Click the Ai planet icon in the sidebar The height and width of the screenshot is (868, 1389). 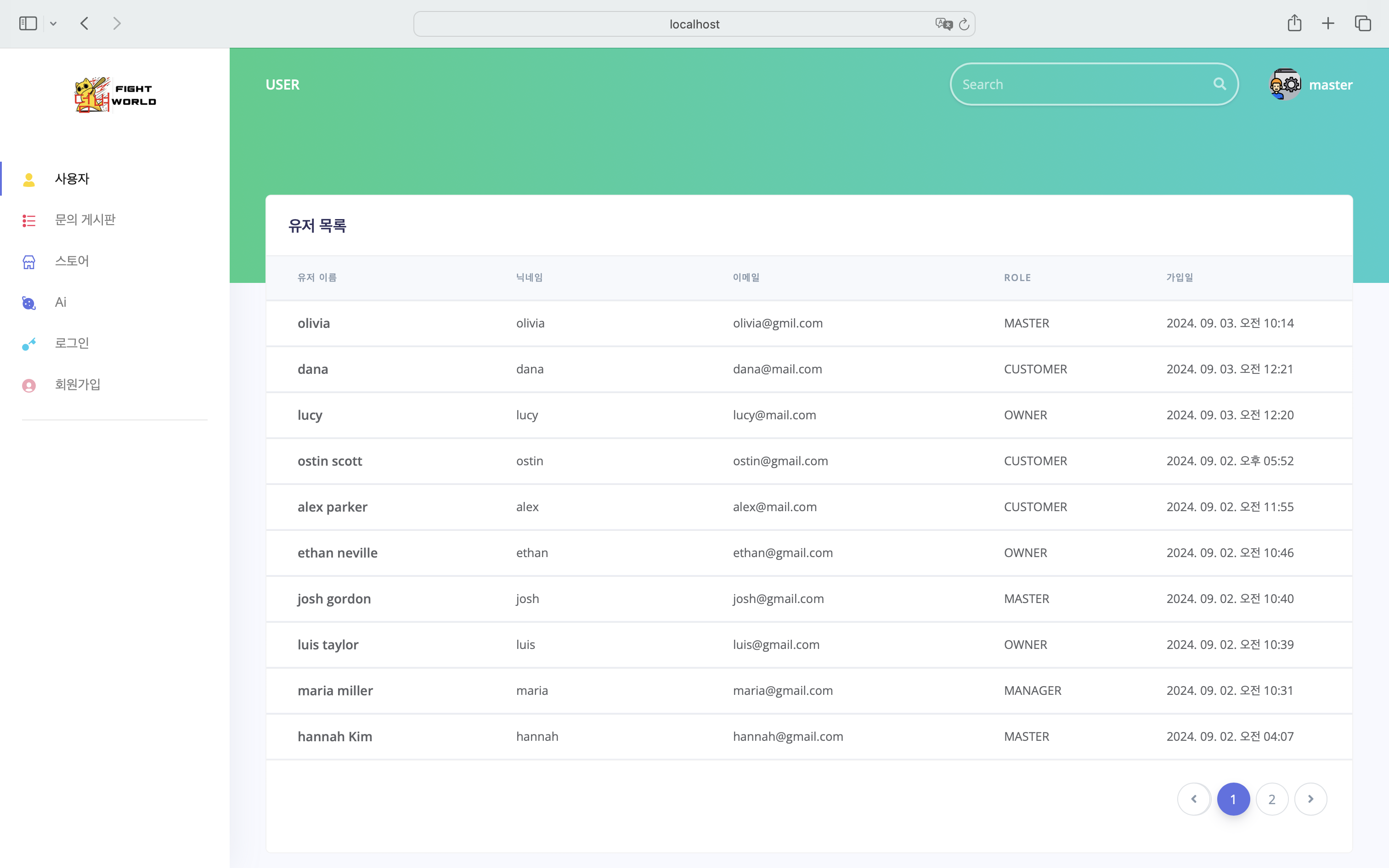[x=28, y=303]
